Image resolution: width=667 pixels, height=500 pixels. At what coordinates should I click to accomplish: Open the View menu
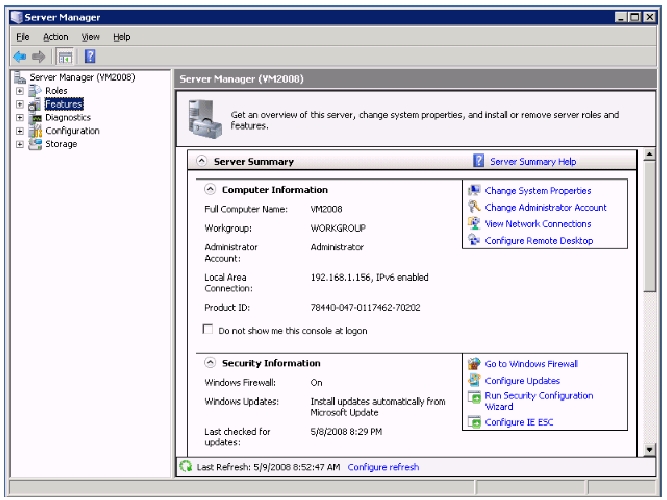pyautogui.click(x=91, y=37)
